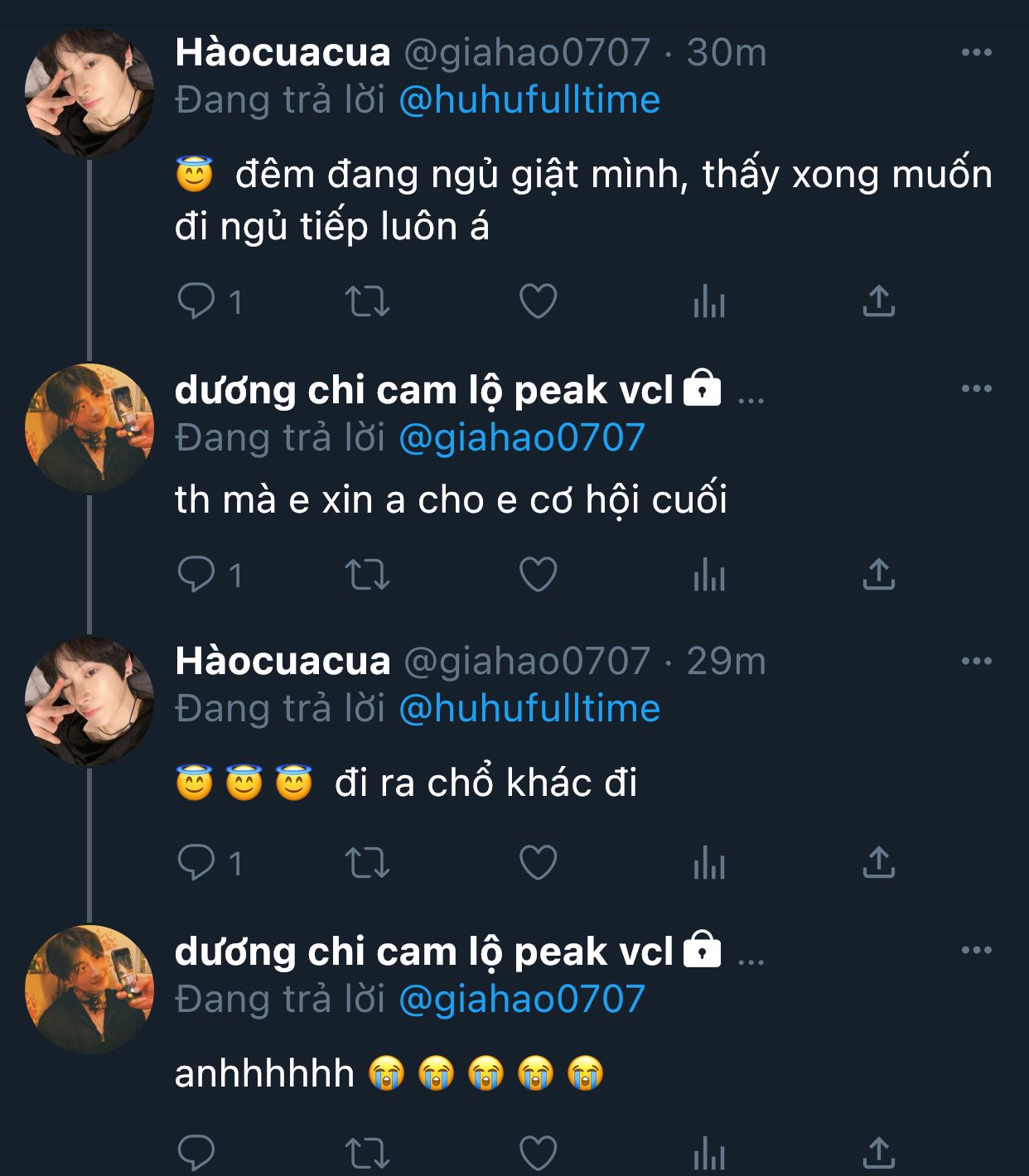1029x1176 pixels.
Task: Retweet the "cơ hội cuối" reply
Action: 367,575
